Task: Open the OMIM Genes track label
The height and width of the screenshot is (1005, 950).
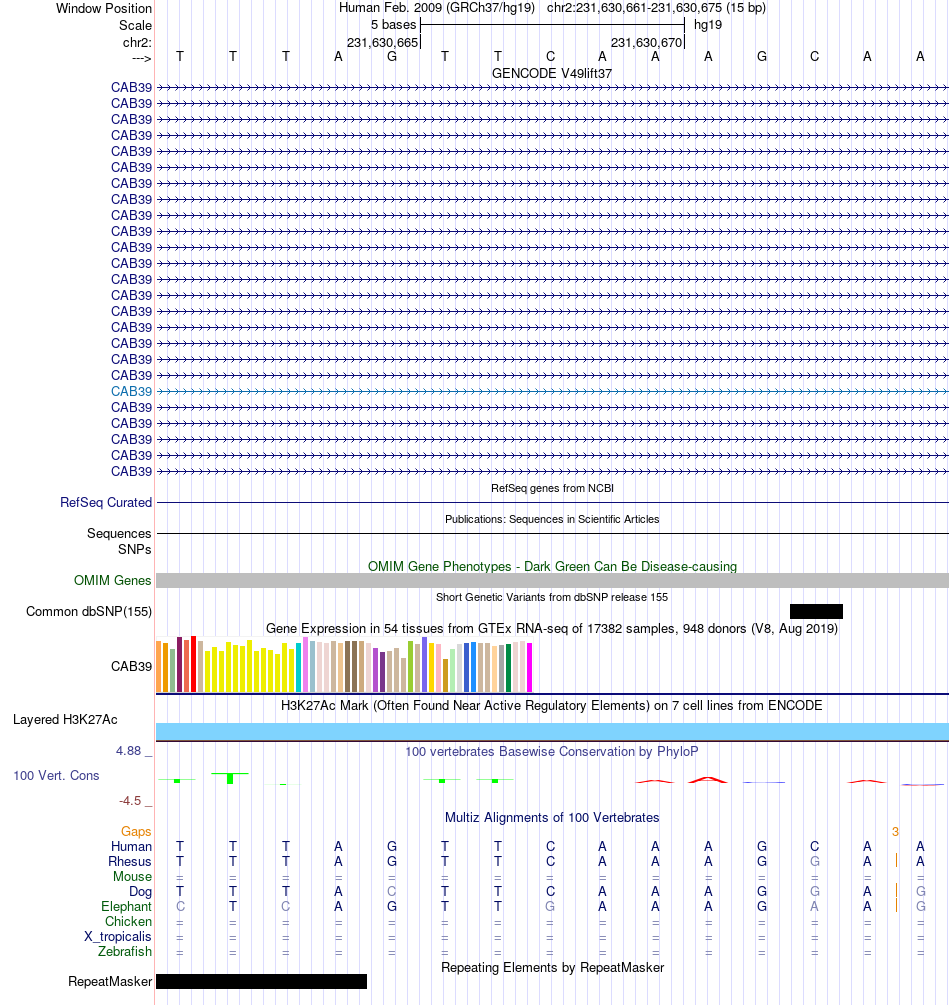Action: pos(112,580)
